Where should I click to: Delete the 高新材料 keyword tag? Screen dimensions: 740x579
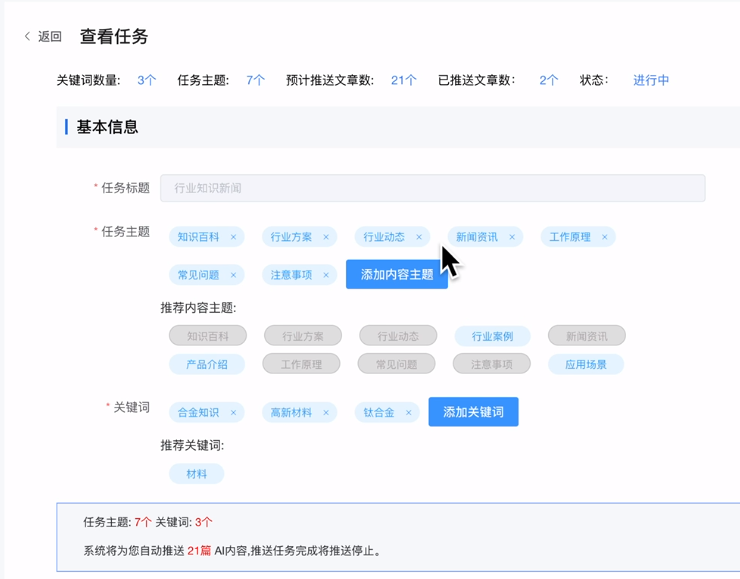point(326,412)
